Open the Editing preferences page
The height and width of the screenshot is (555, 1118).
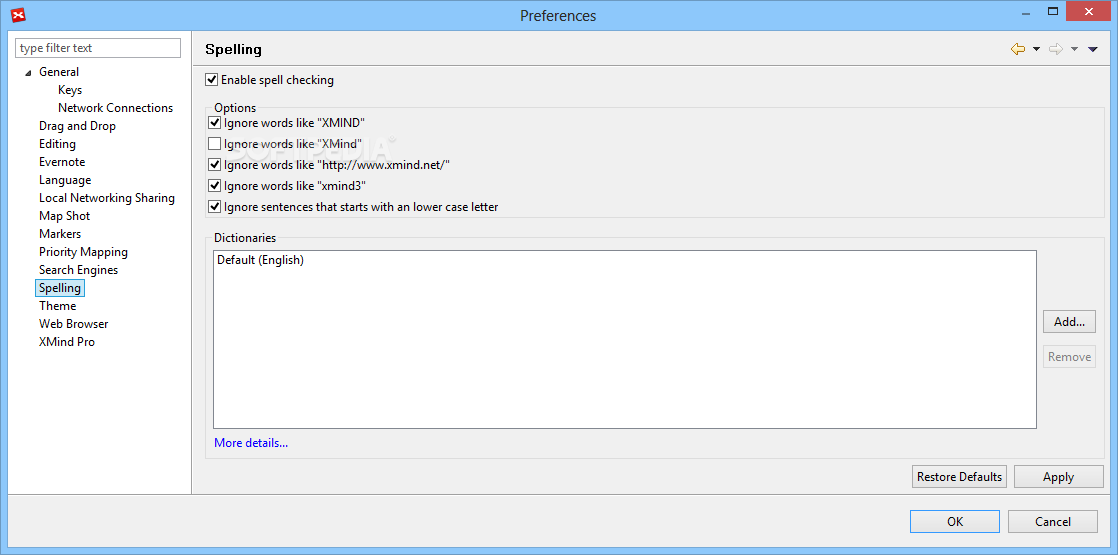[x=57, y=143]
